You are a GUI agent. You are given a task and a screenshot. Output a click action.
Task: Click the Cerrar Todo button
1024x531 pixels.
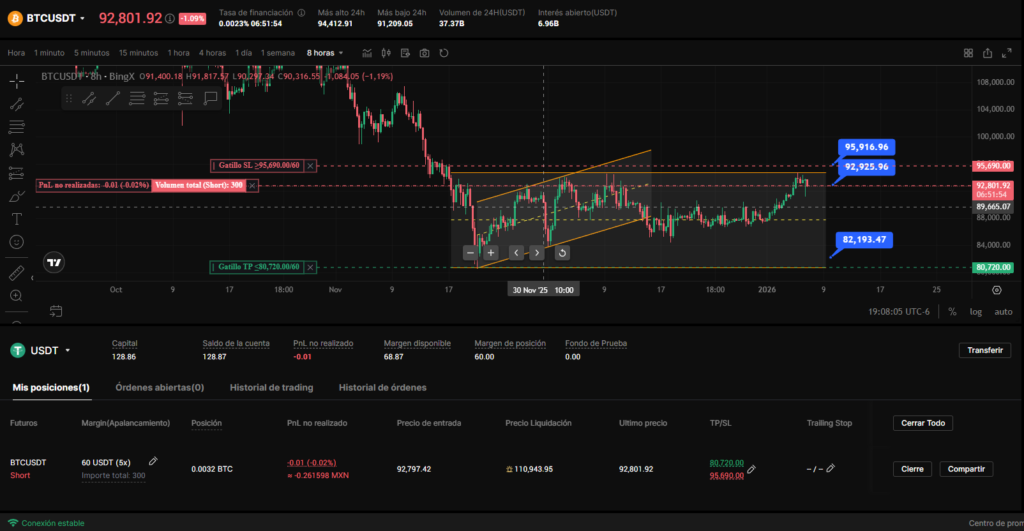pyautogui.click(x=922, y=423)
